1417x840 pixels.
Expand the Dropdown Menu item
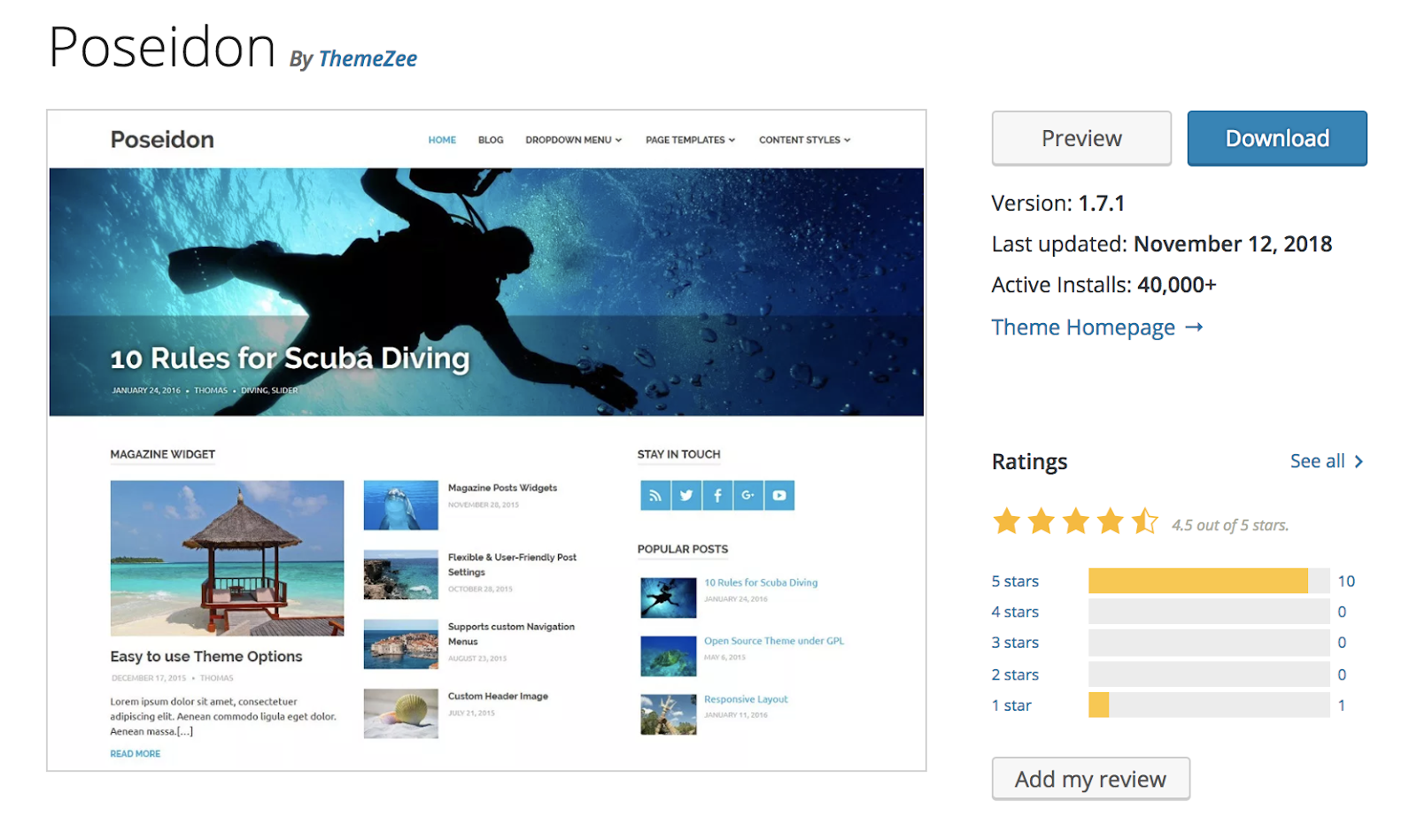point(574,140)
